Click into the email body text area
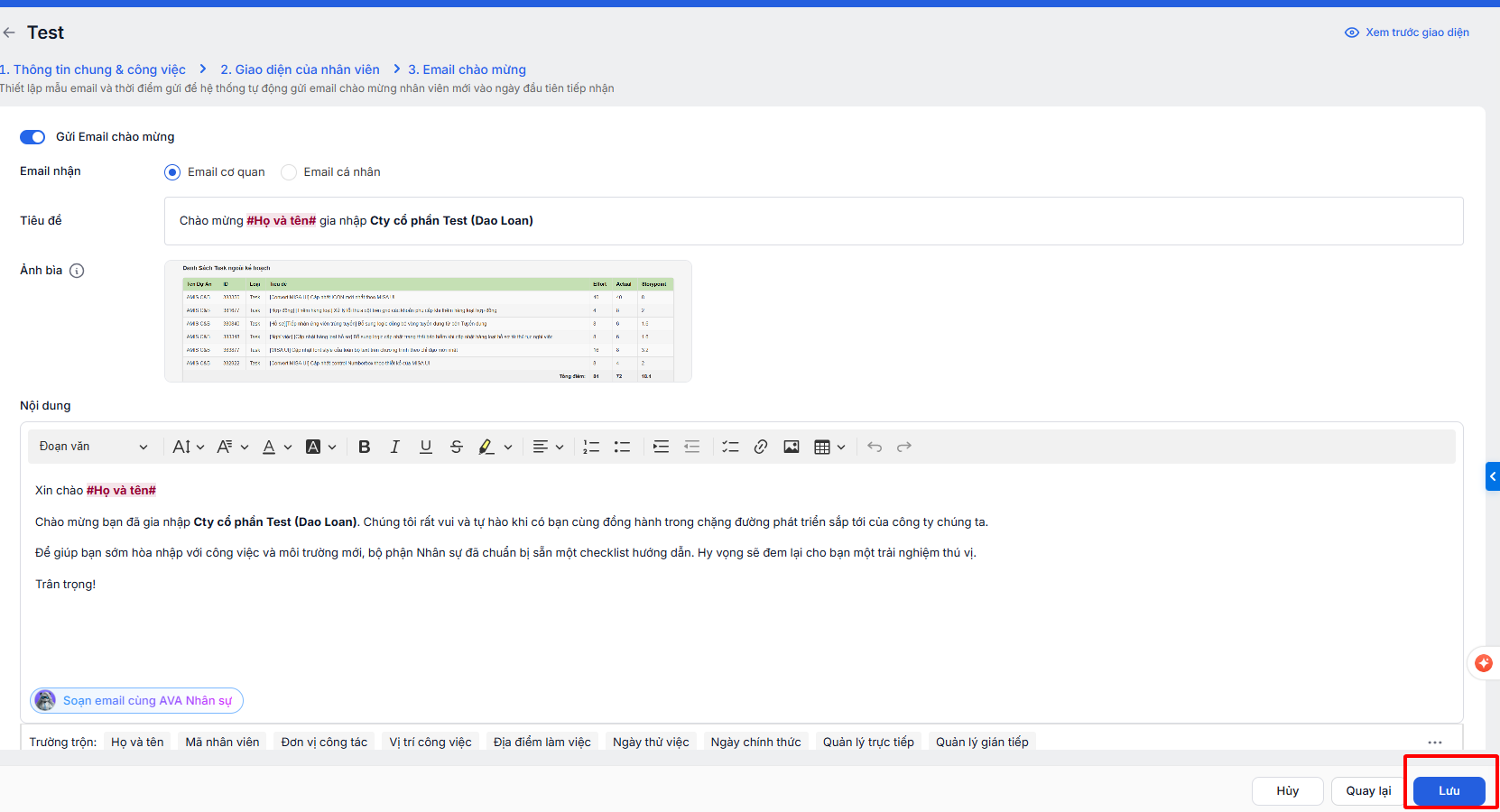This screenshot has width=1500, height=812. (741, 577)
